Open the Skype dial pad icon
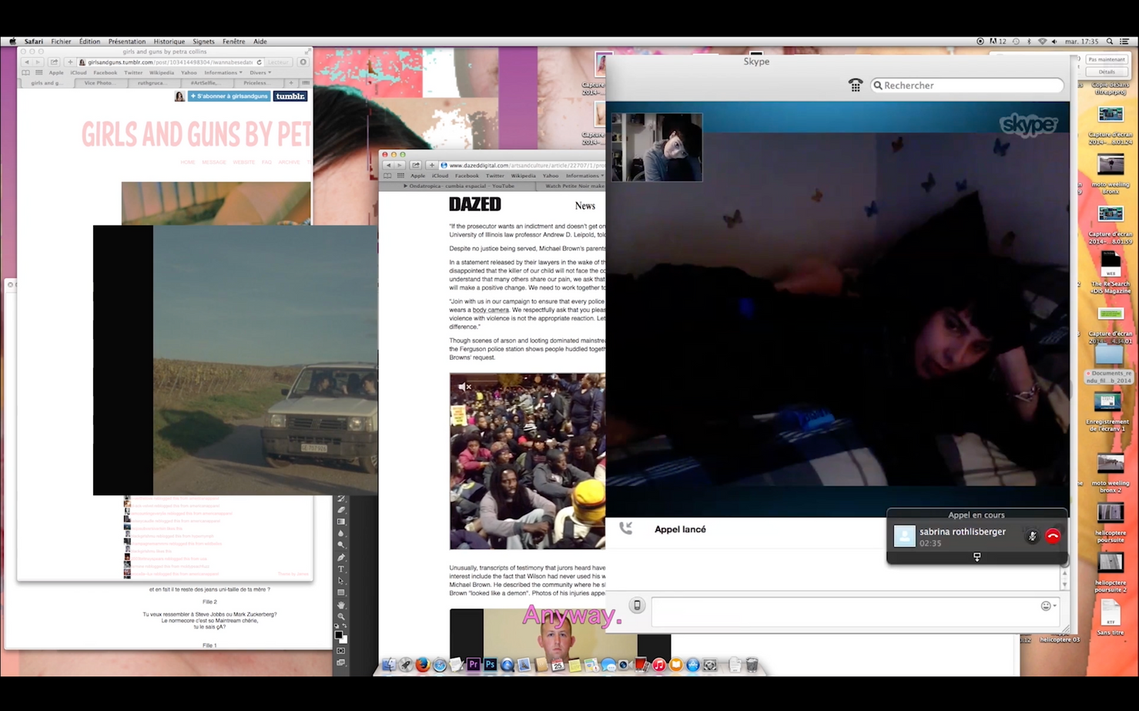Screen dimensions: 1139x711 point(855,85)
